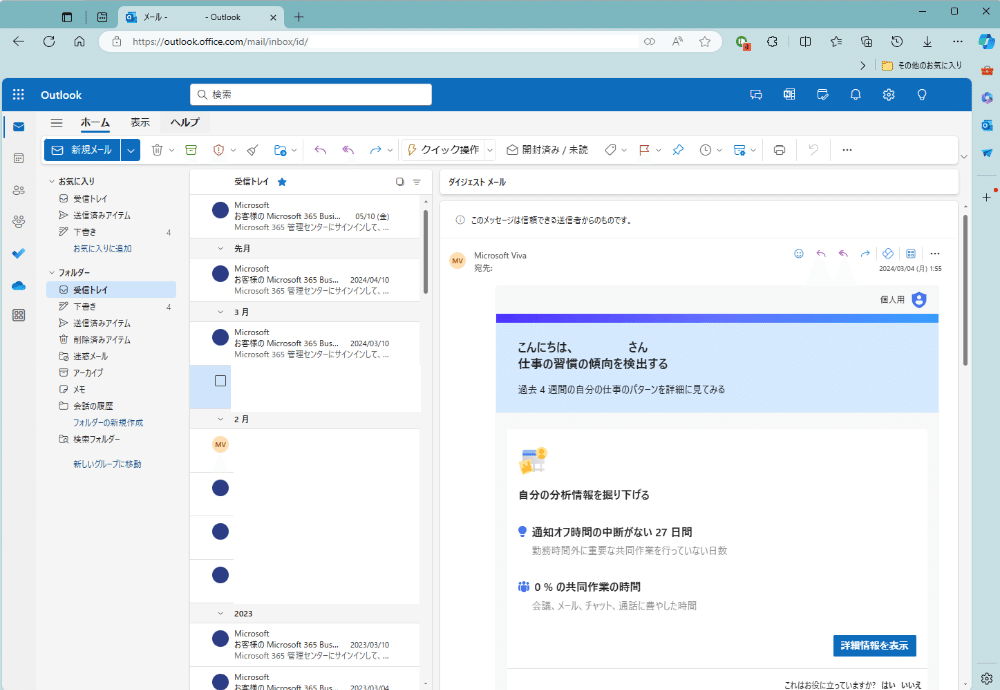1000x690 pixels.
Task: Click the browser favorites star in address bar
Action: 705,41
